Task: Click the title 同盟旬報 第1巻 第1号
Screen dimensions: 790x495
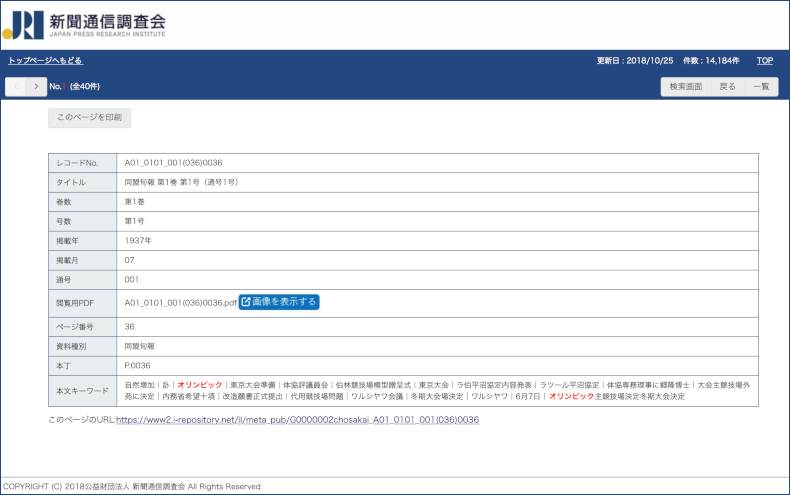Action: coord(181,182)
